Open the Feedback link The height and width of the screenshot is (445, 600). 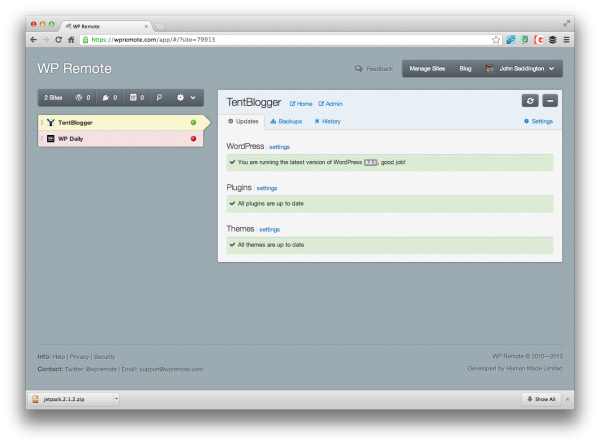pos(374,68)
